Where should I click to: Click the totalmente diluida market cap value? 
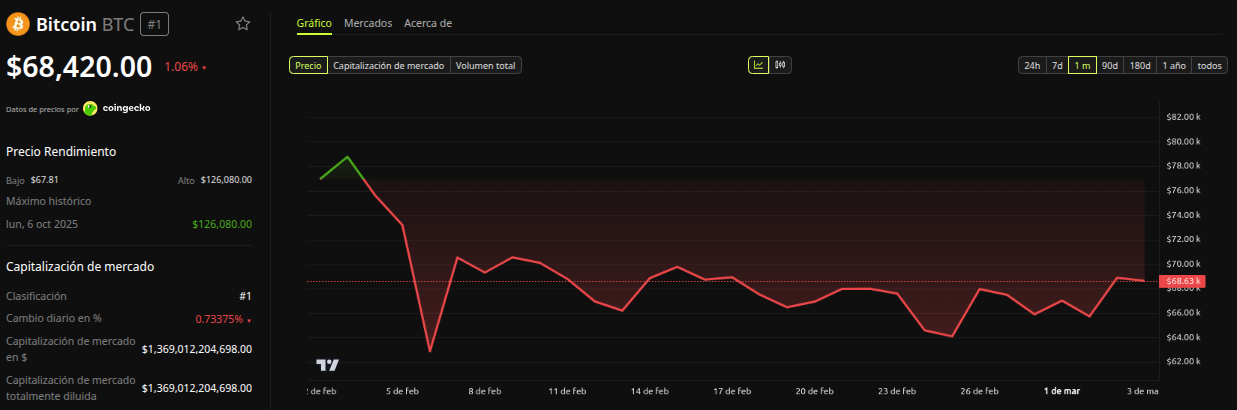pos(197,388)
